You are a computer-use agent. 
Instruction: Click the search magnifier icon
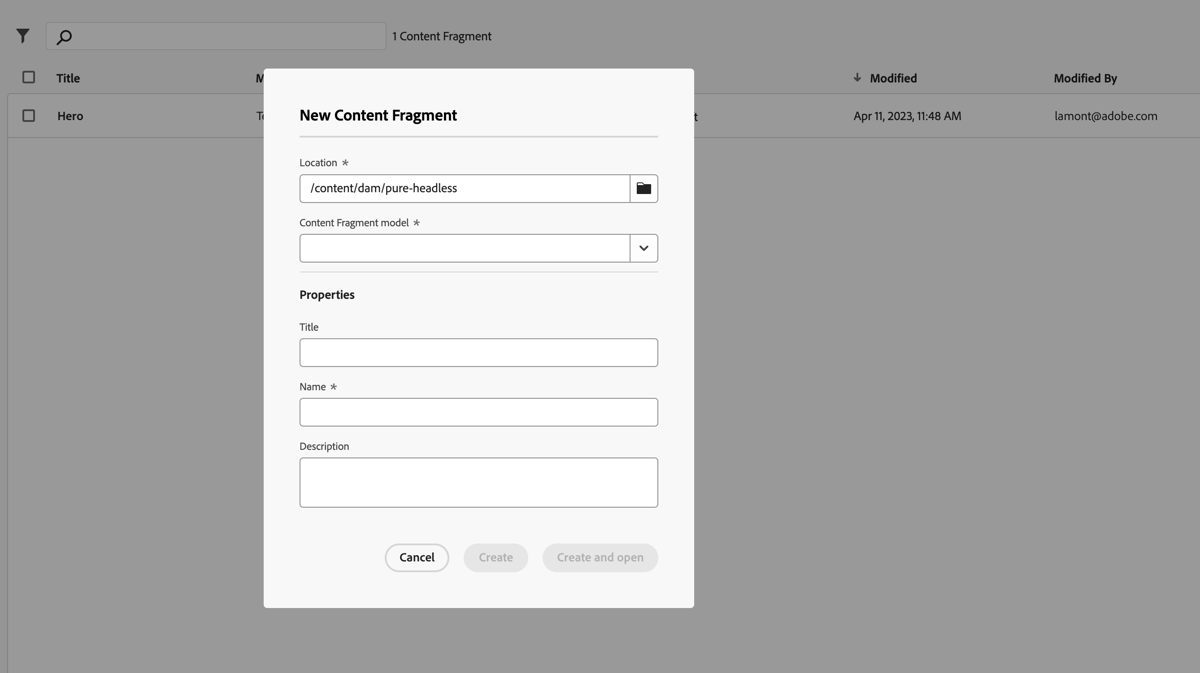tap(62, 36)
